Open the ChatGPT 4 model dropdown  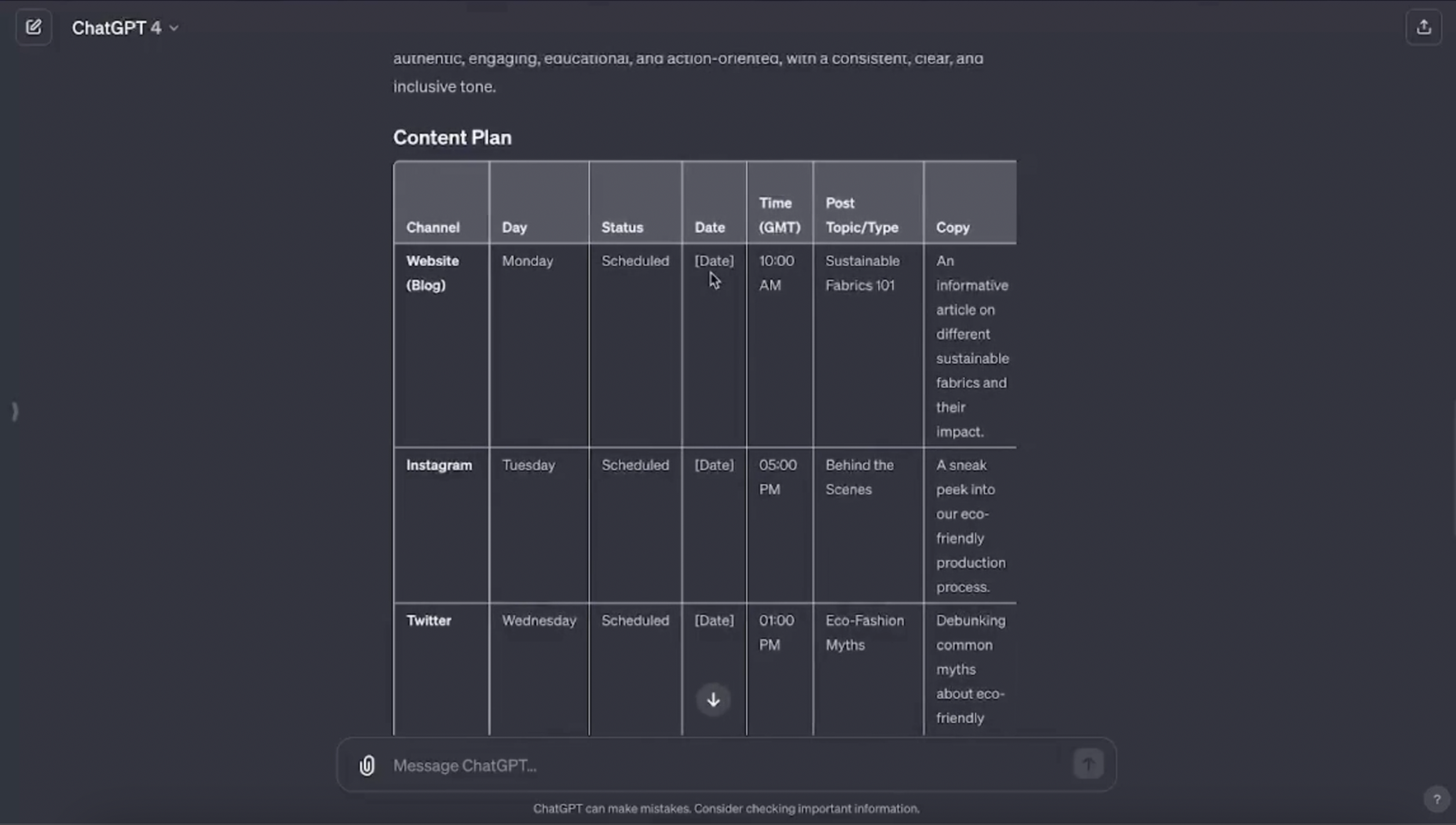point(125,28)
